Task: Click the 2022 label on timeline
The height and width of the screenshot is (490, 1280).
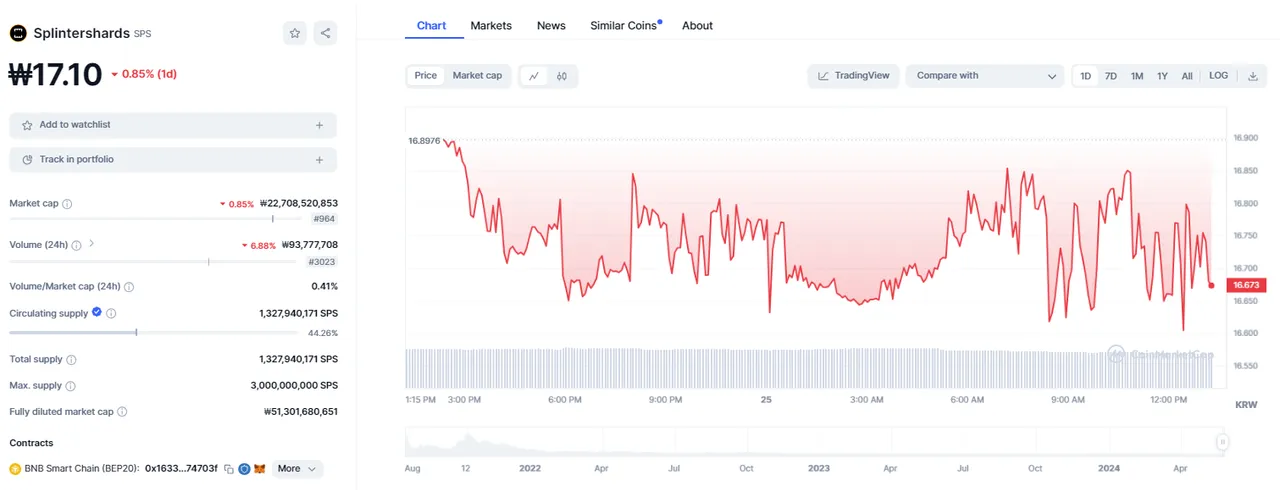Action: 531,468
